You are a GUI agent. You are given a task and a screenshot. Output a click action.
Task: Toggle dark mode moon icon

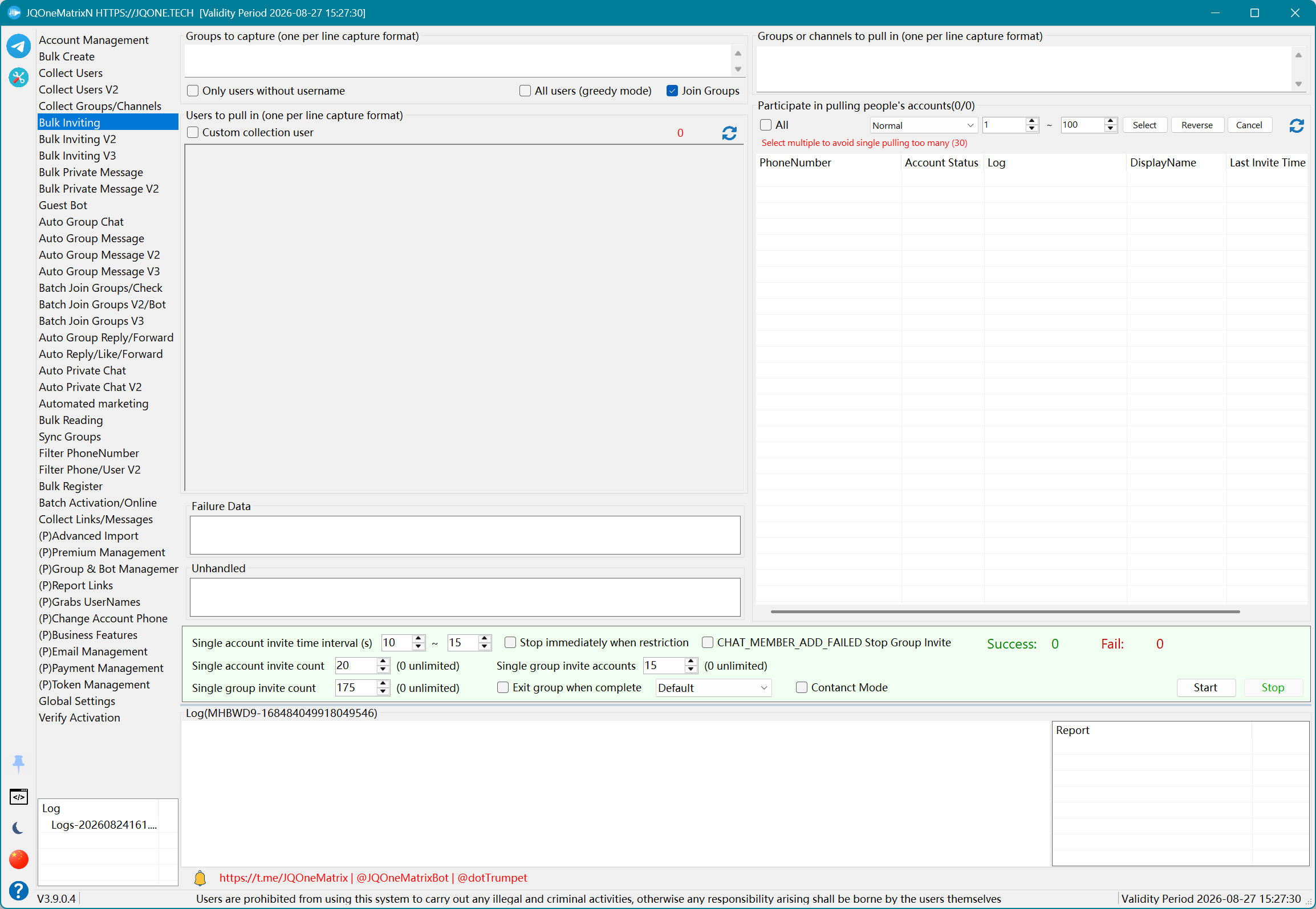[18, 828]
